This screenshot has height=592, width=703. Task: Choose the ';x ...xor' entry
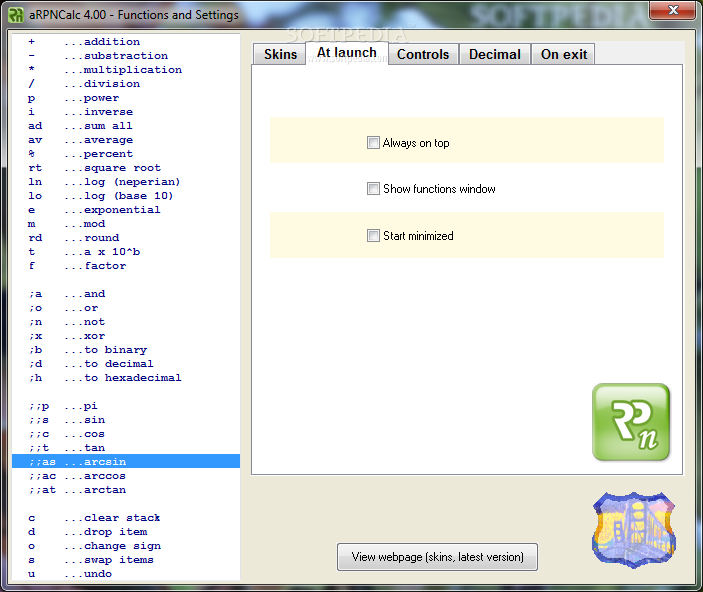click(126, 335)
